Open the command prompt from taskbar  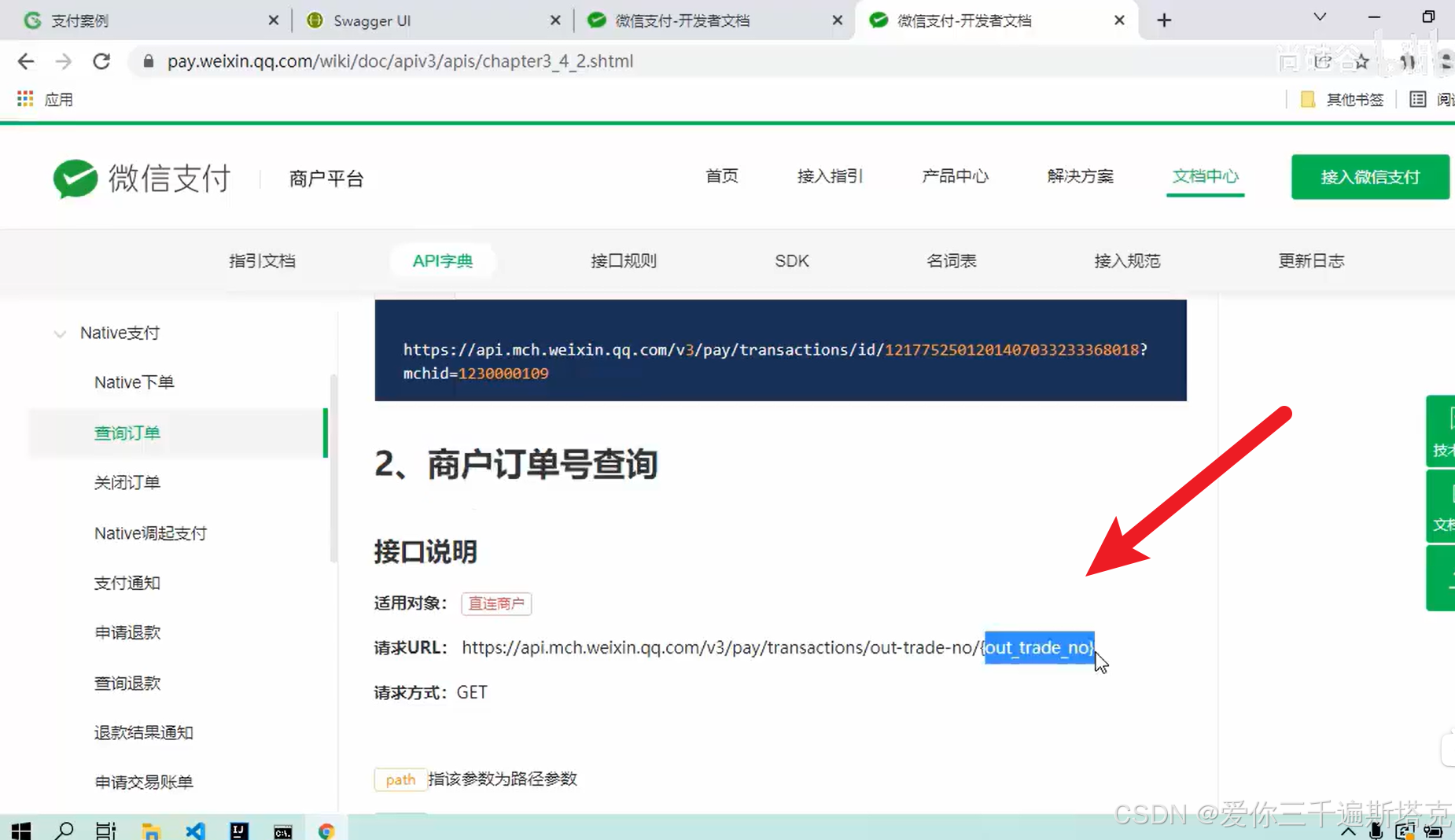(283, 831)
